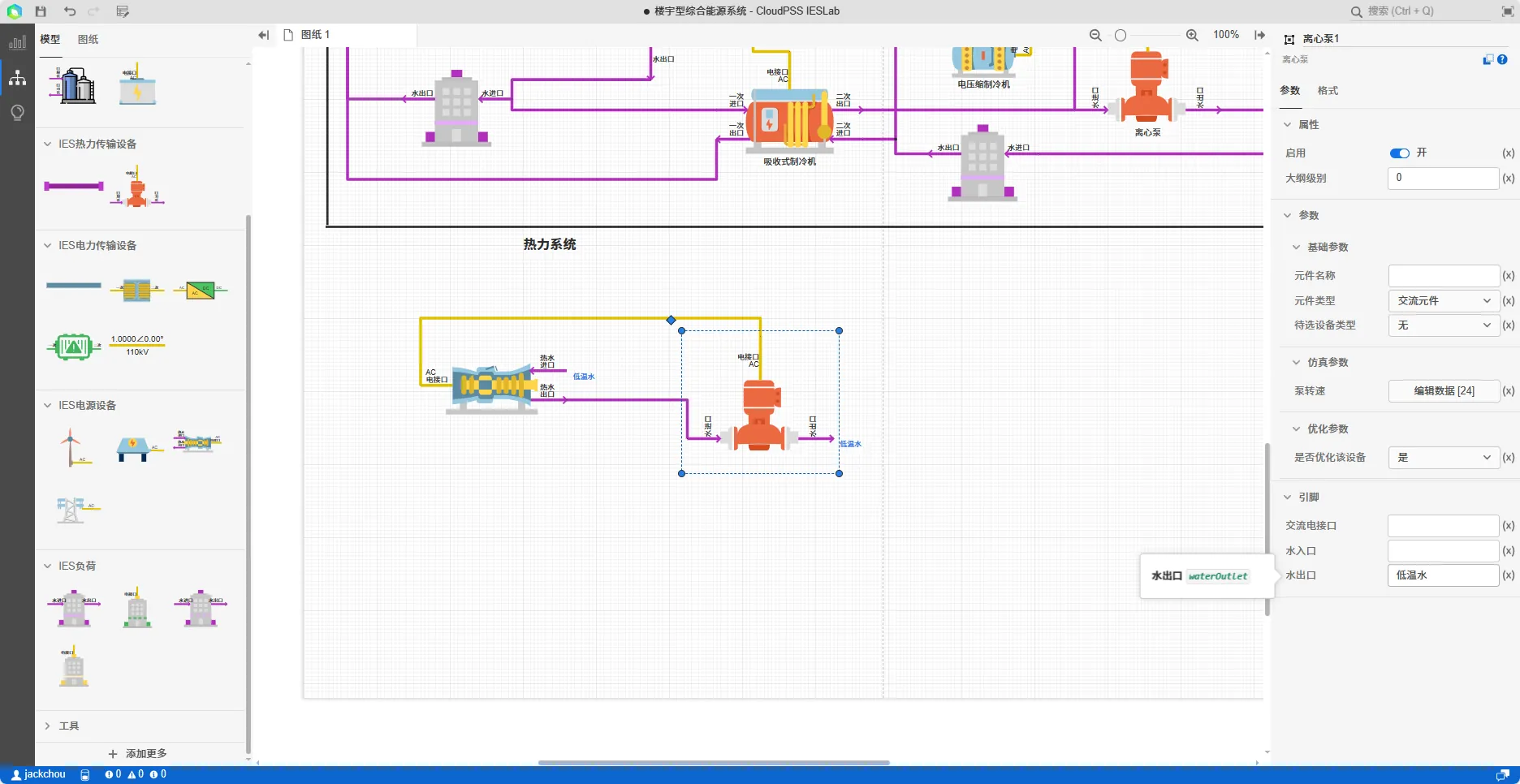Select the power line component in palette
The width and height of the screenshot is (1520, 784).
[74, 286]
